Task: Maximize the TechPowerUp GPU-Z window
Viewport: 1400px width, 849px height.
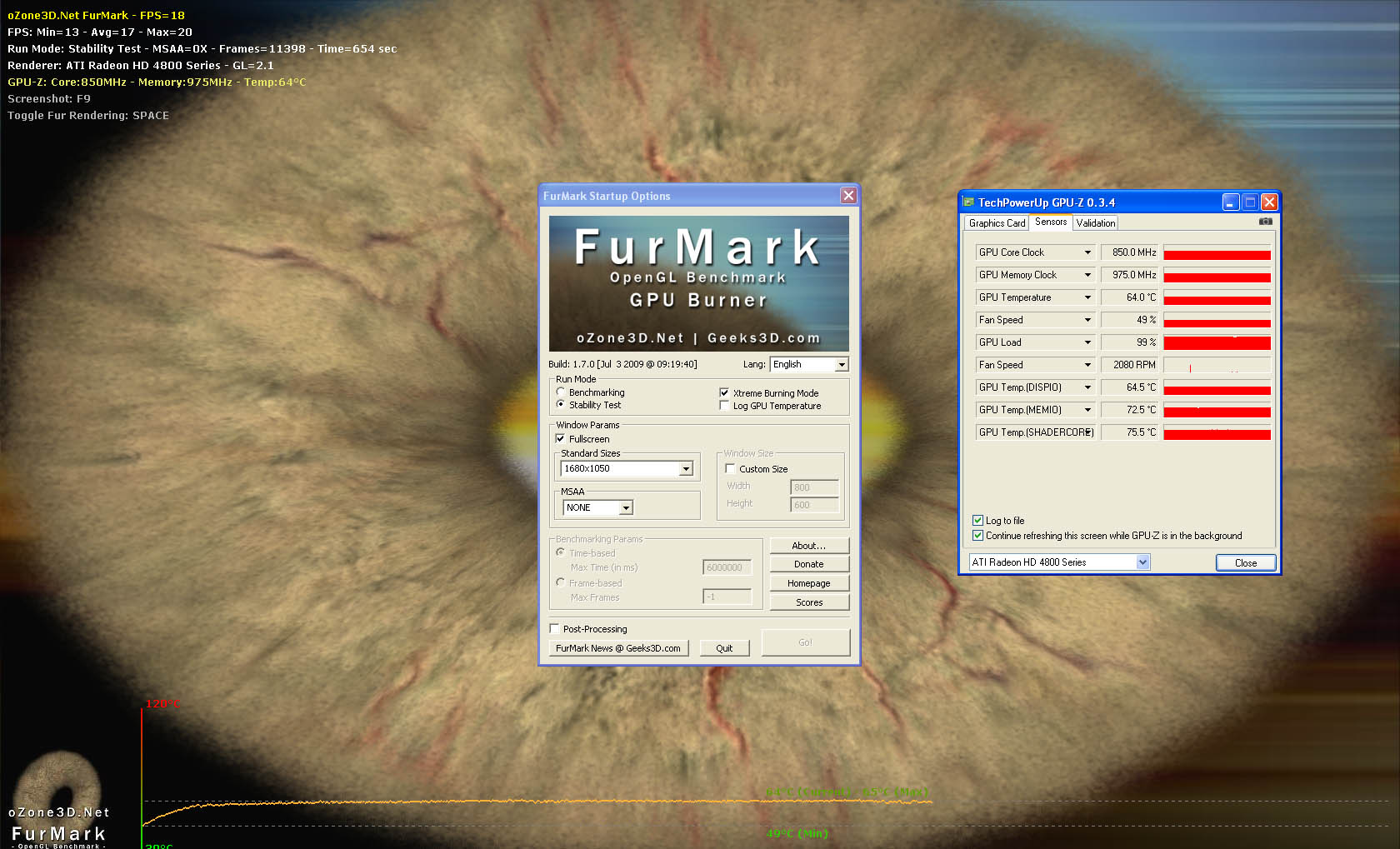Action: pyautogui.click(x=1250, y=202)
